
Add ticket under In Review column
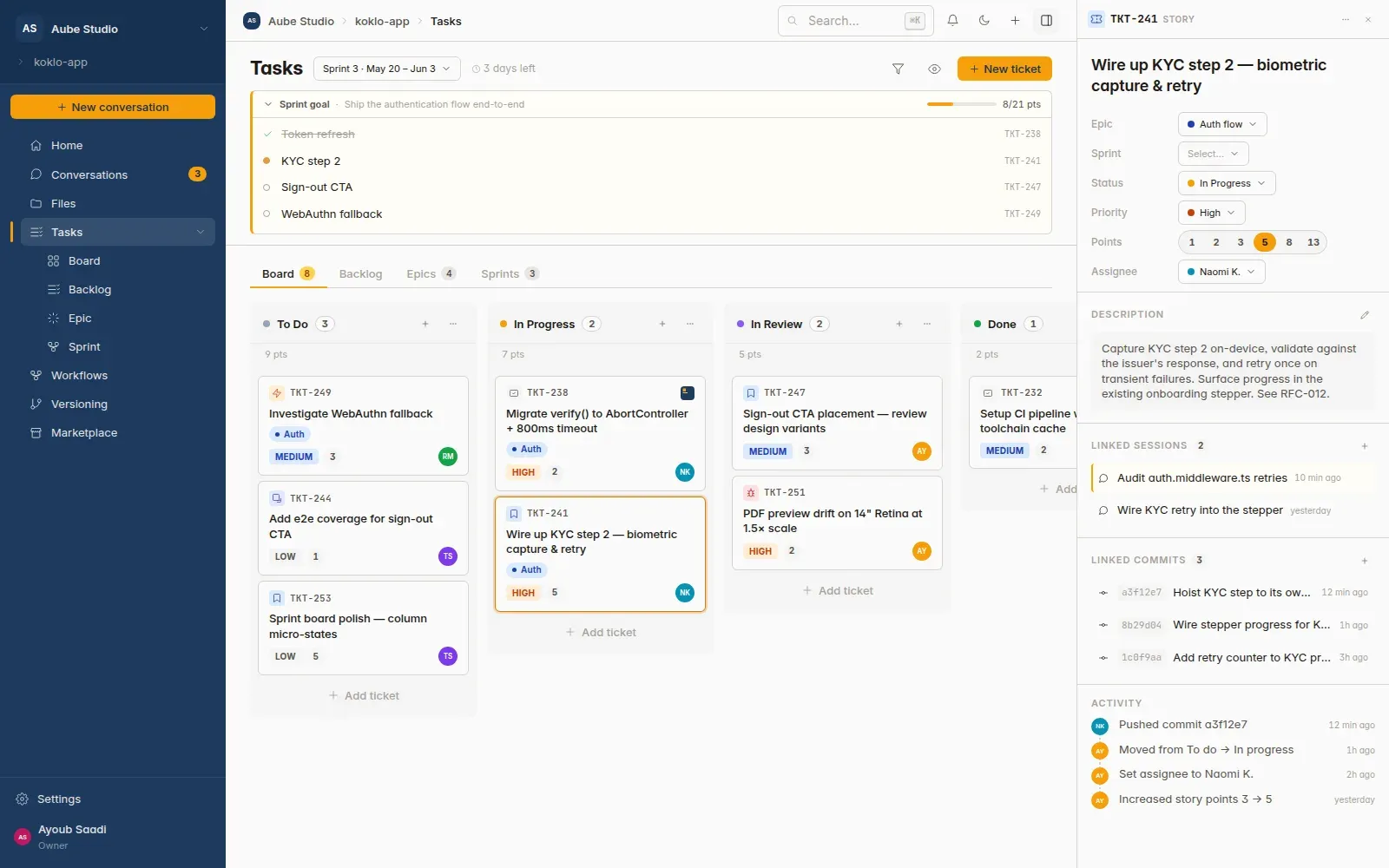[x=838, y=591]
